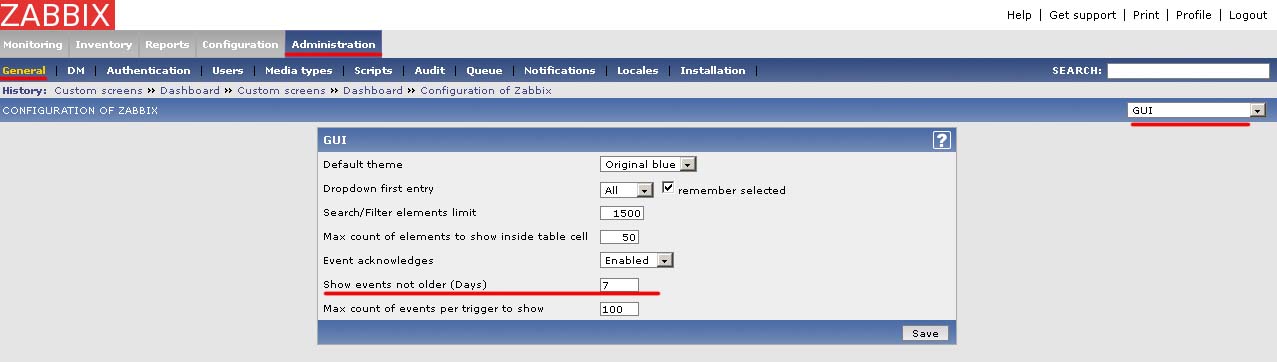Open the Reports tab

[167, 45]
